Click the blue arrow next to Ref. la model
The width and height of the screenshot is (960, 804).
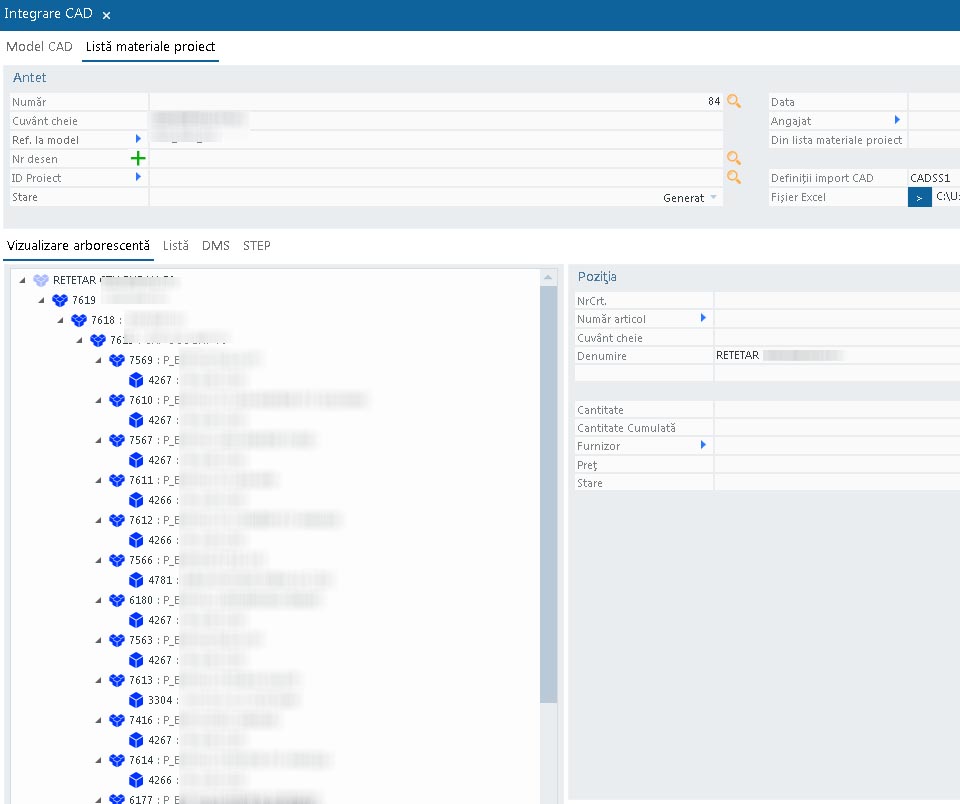[x=138, y=139]
